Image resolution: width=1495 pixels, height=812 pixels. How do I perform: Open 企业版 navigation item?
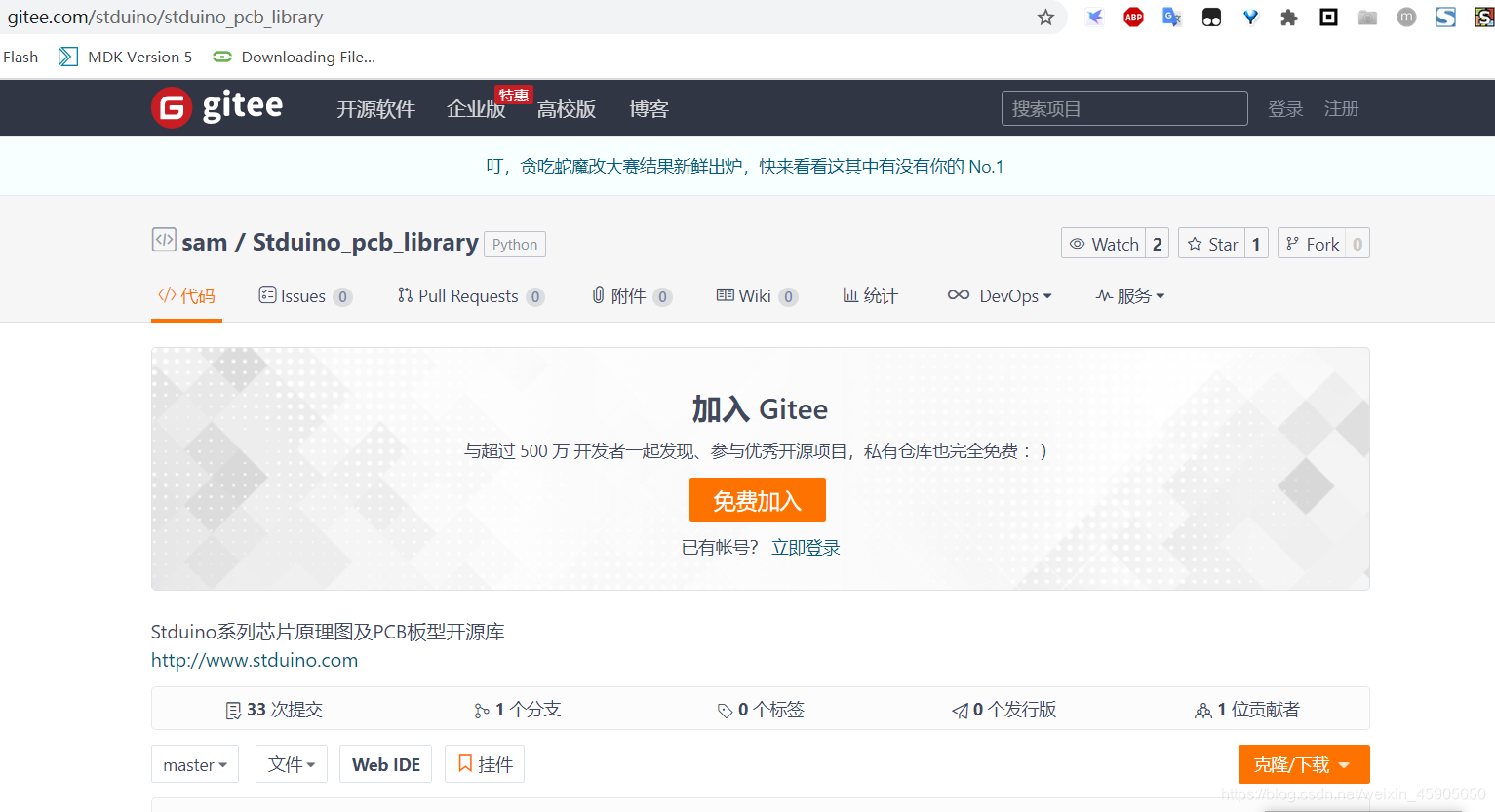tap(476, 109)
